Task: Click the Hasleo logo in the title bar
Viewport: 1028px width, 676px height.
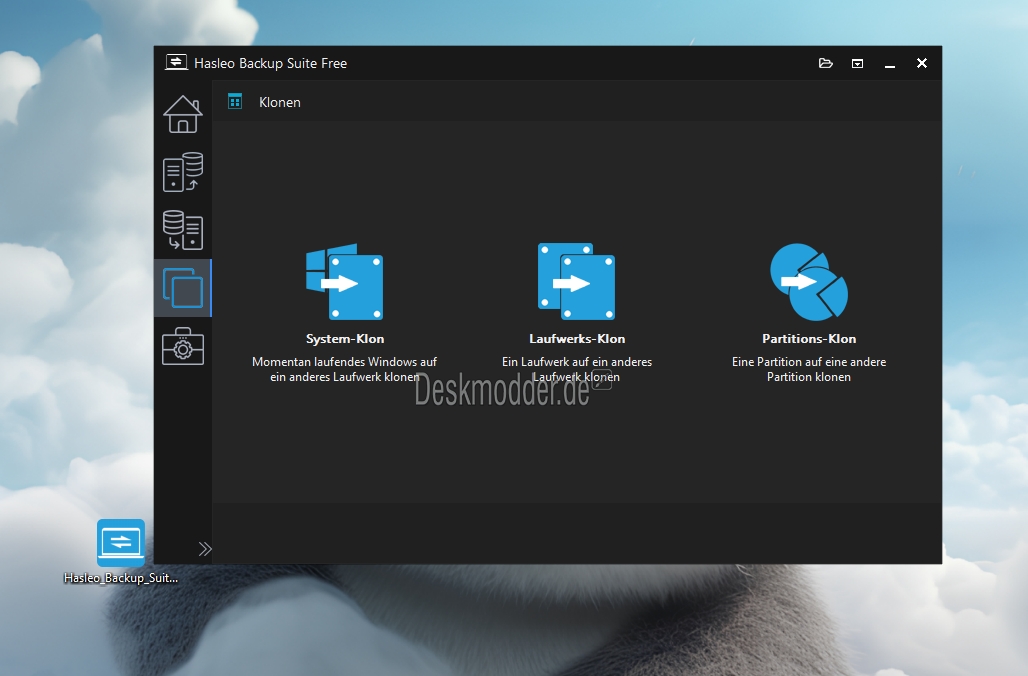Action: pyautogui.click(x=176, y=62)
